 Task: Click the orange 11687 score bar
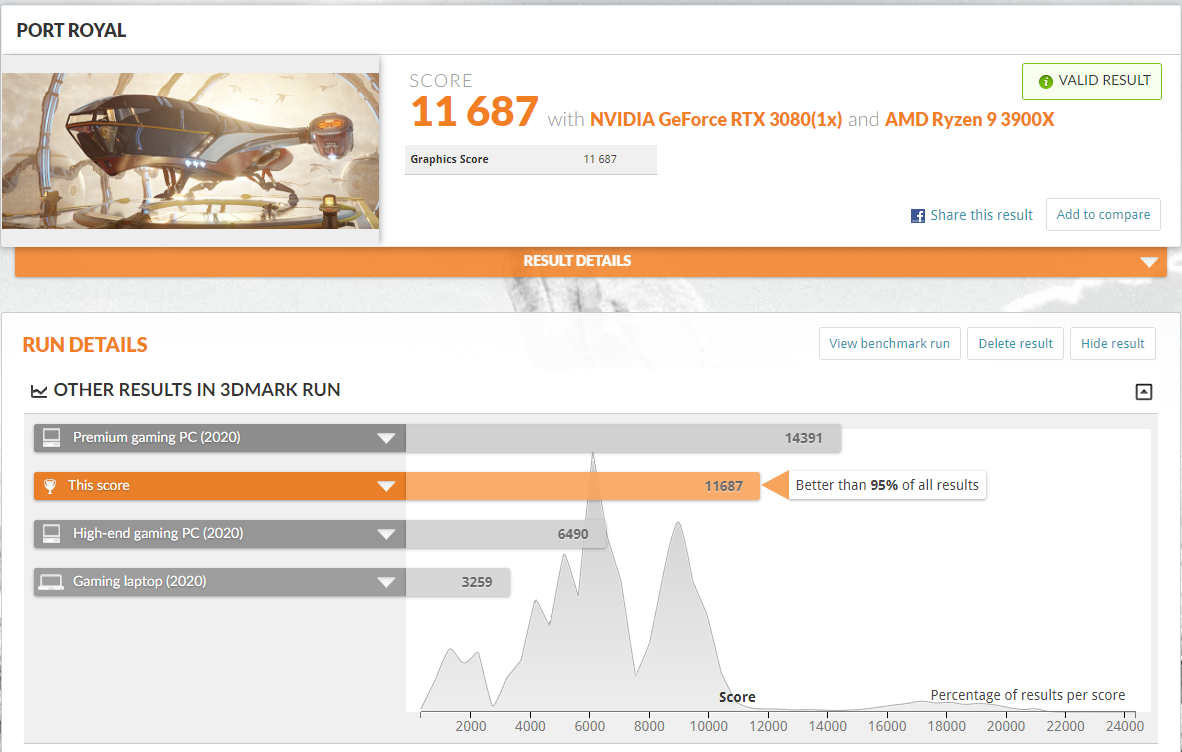pos(583,487)
